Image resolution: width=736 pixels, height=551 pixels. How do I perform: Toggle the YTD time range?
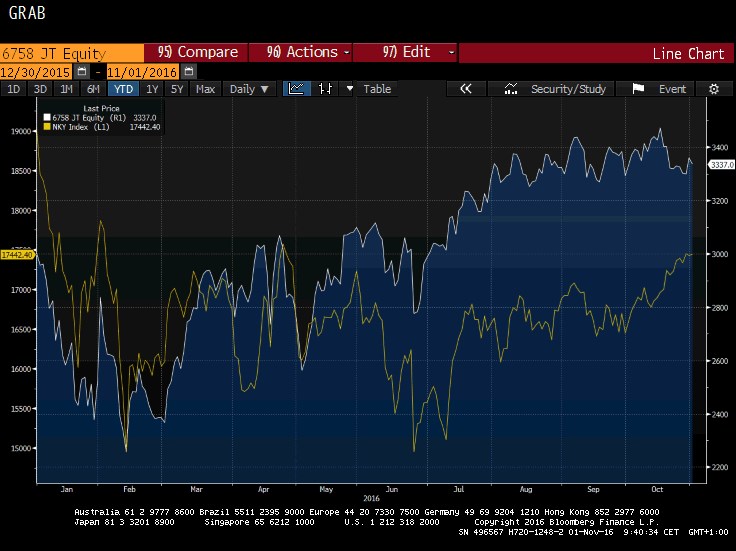pyautogui.click(x=124, y=89)
